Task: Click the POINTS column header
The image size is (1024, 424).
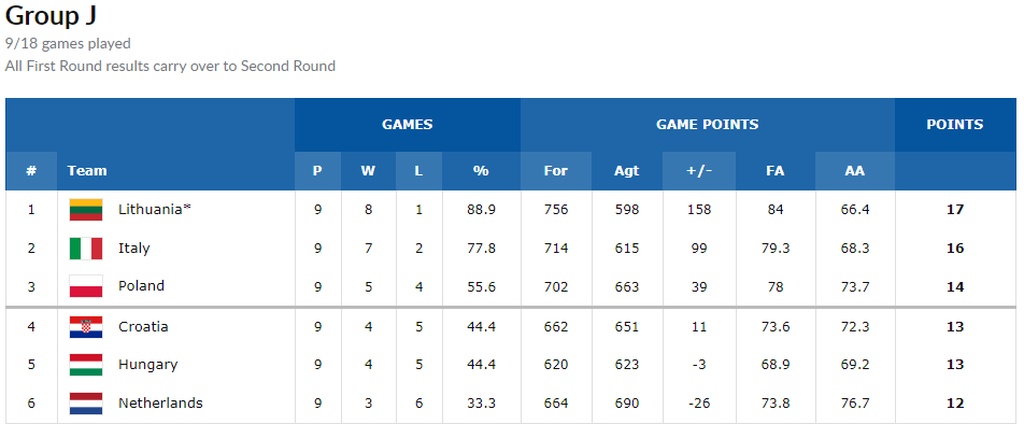Action: (x=955, y=125)
